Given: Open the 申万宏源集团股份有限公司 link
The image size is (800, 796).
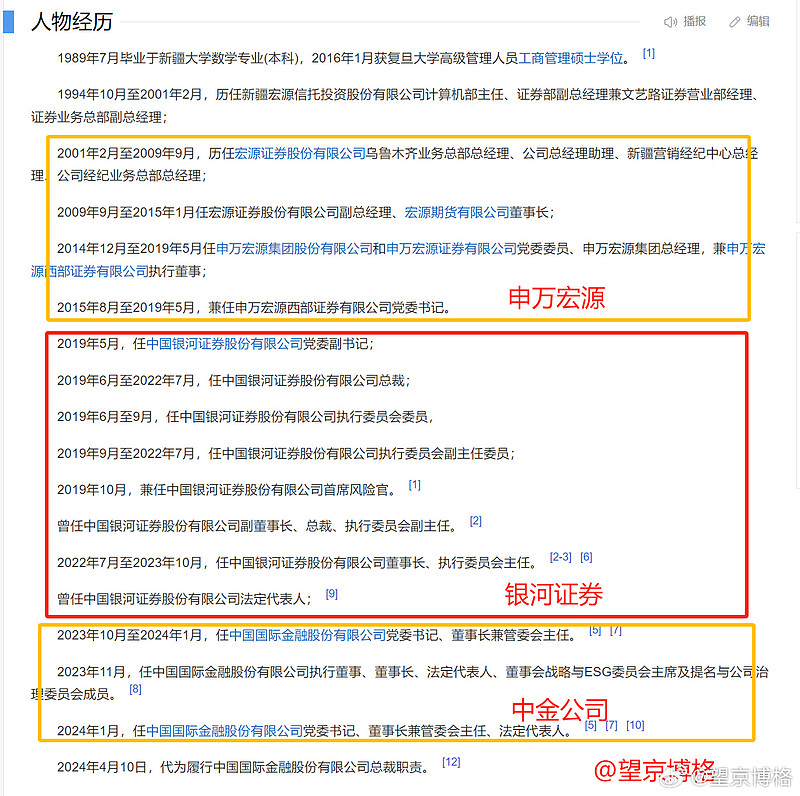Looking at the screenshot, I should (x=294, y=248).
